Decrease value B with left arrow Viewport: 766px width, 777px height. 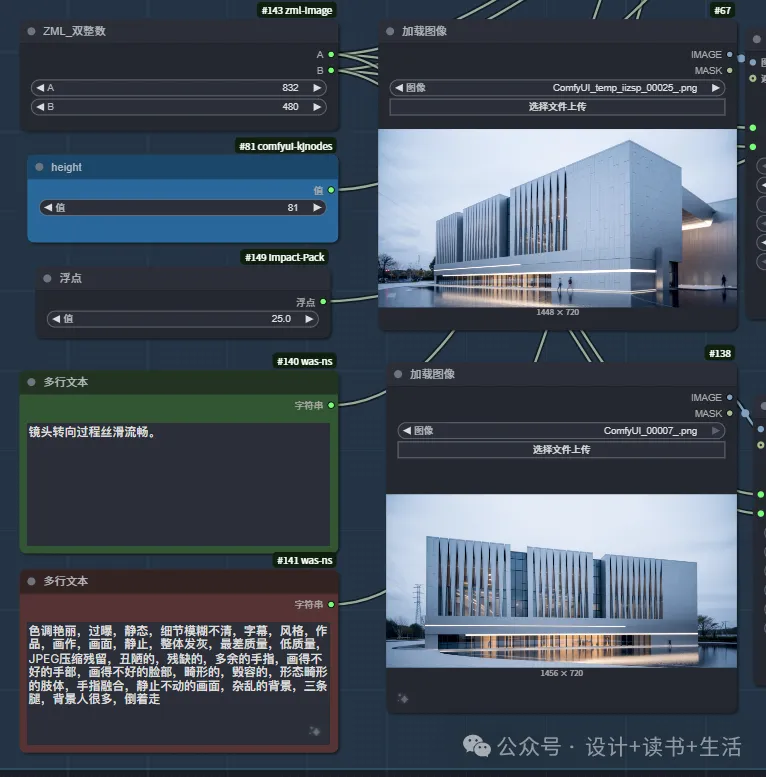[39, 107]
